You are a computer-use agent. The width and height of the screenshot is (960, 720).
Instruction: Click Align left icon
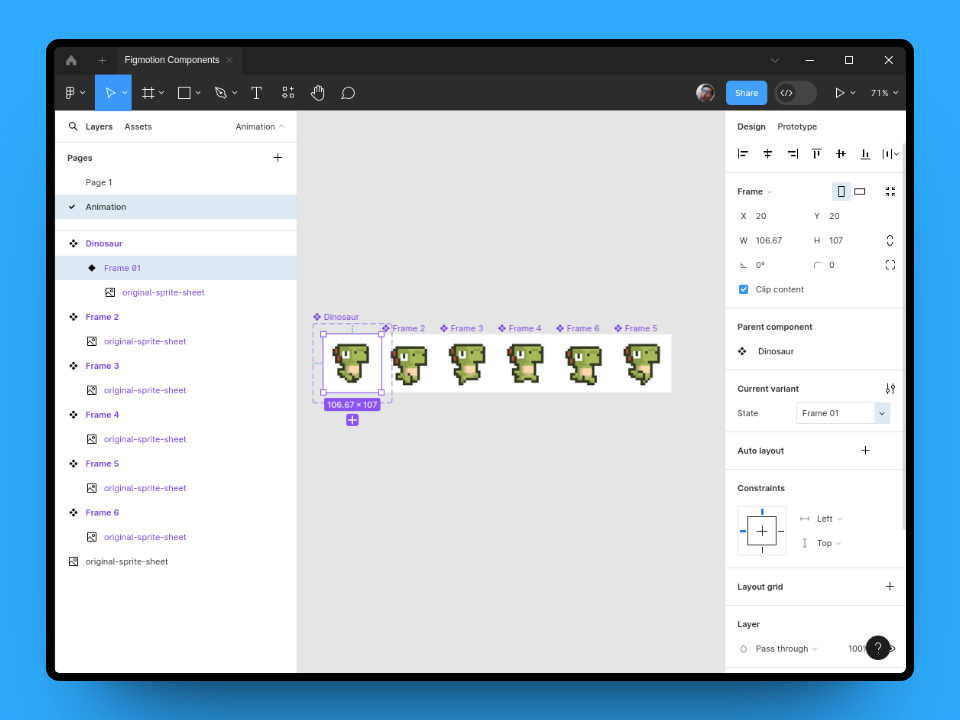coord(743,154)
